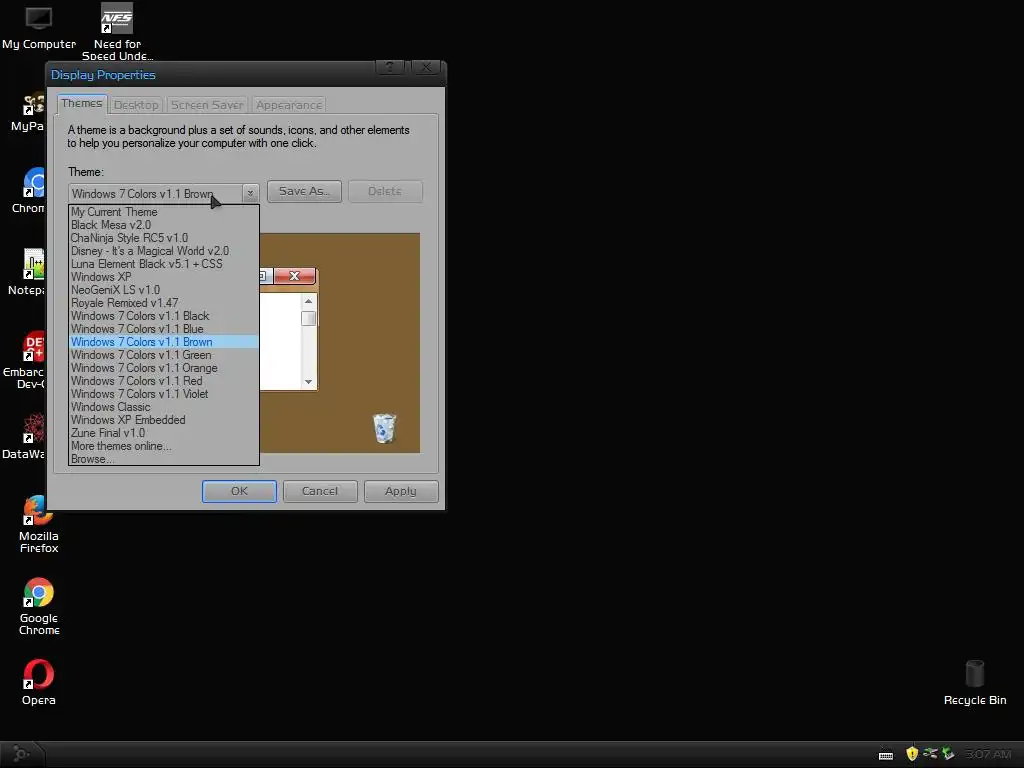Select My Current Theme from list
Viewport: 1024px width, 768px height.
(164, 212)
